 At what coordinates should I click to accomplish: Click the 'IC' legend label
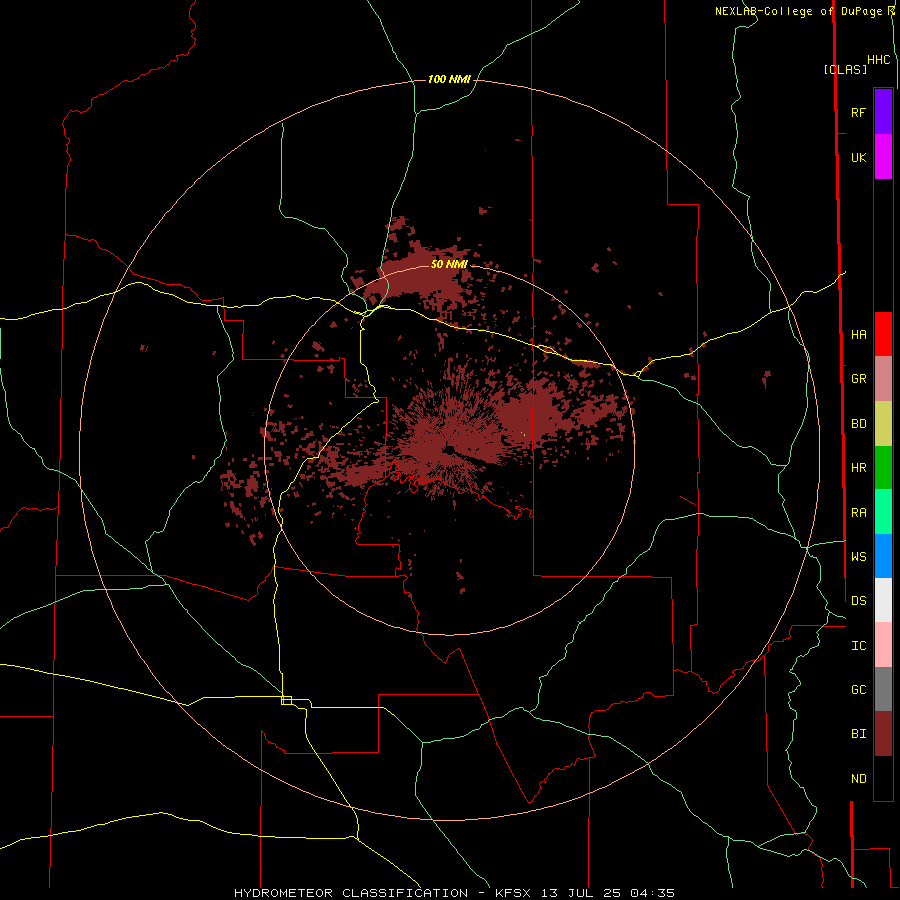click(858, 645)
